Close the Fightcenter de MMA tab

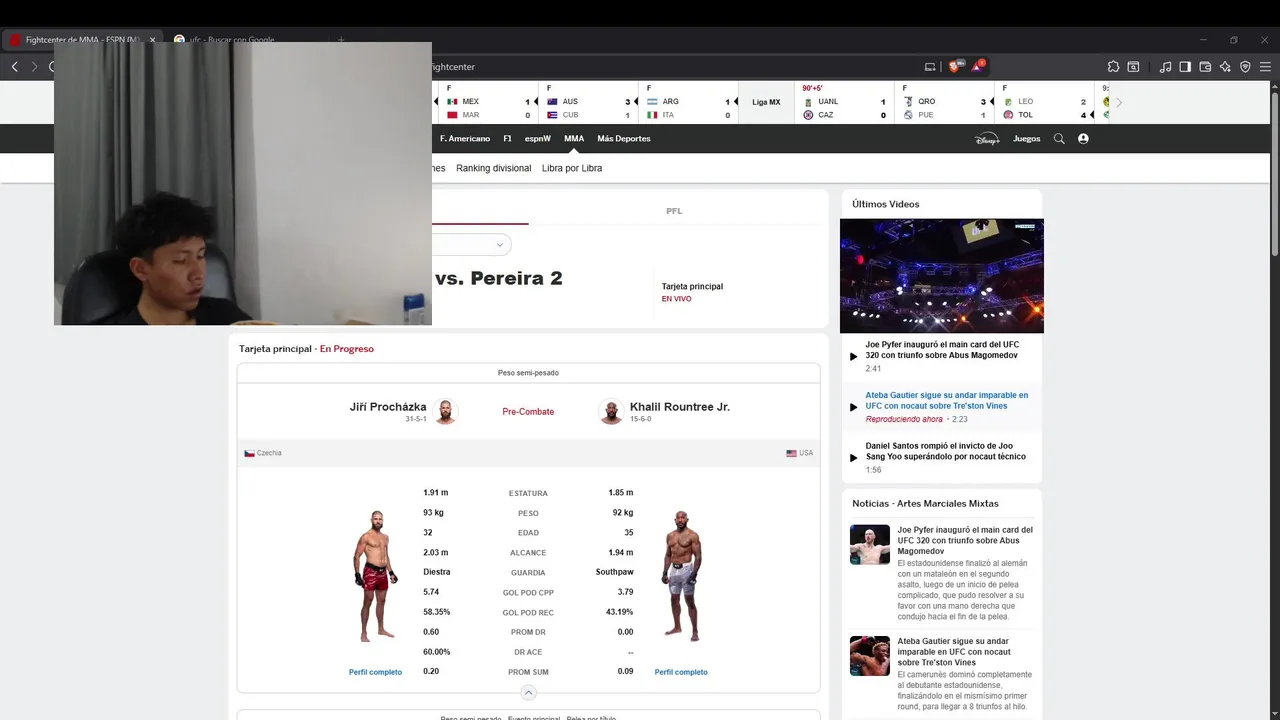point(153,40)
